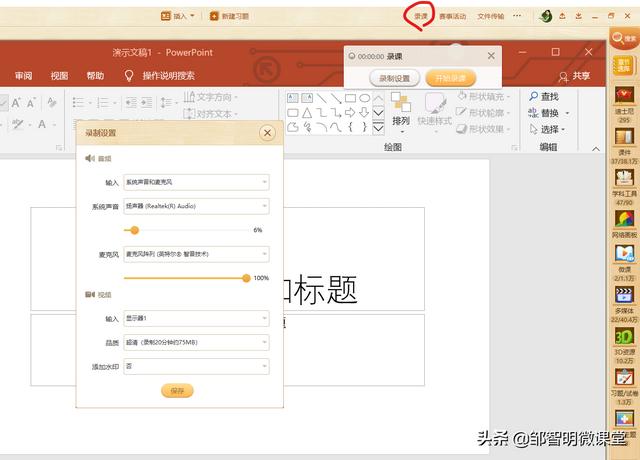
Task: Open the line spacing dropdown icon
Action: [x=168, y=102]
